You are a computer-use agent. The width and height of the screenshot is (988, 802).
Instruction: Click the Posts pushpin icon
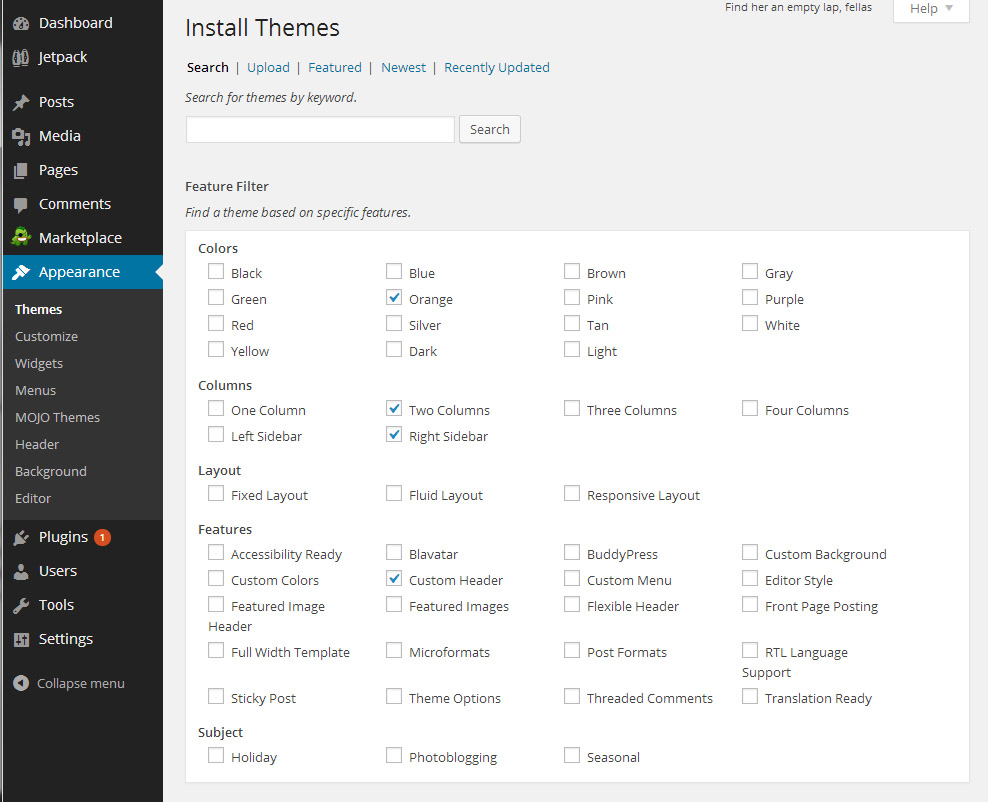click(21, 102)
